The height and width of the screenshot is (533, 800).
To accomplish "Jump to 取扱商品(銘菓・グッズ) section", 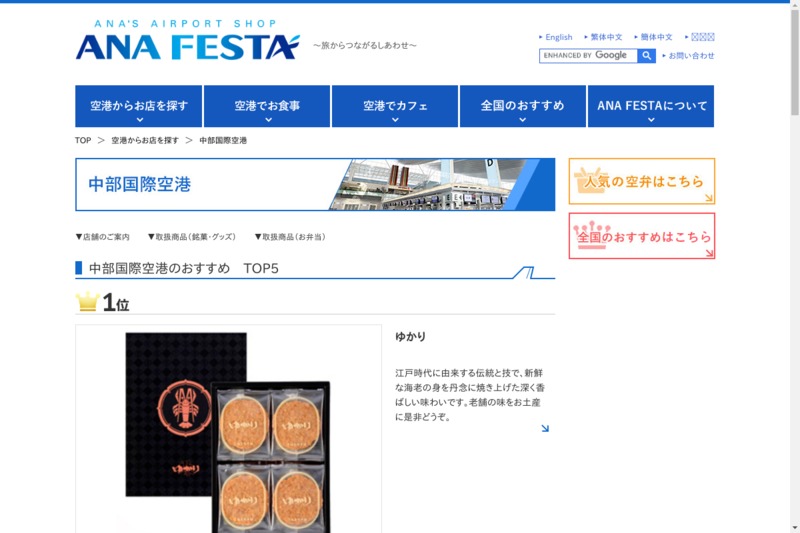I will tap(192, 237).
